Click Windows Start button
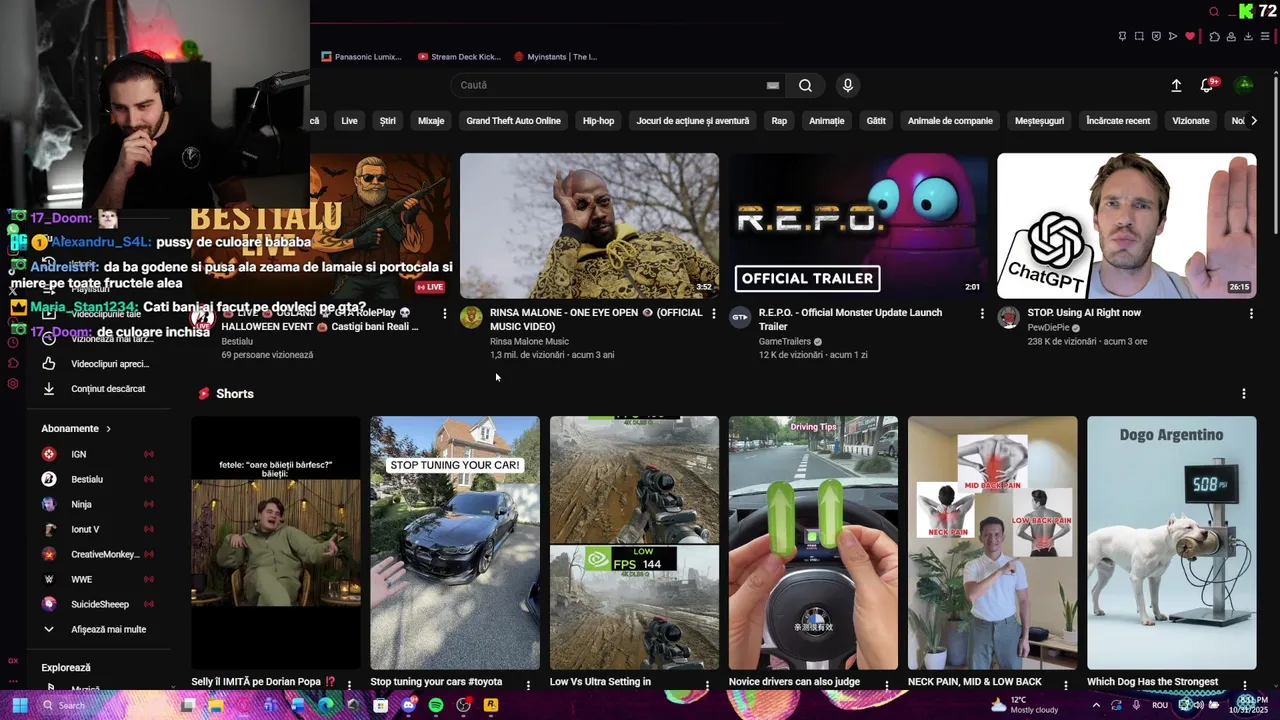 click(19, 705)
